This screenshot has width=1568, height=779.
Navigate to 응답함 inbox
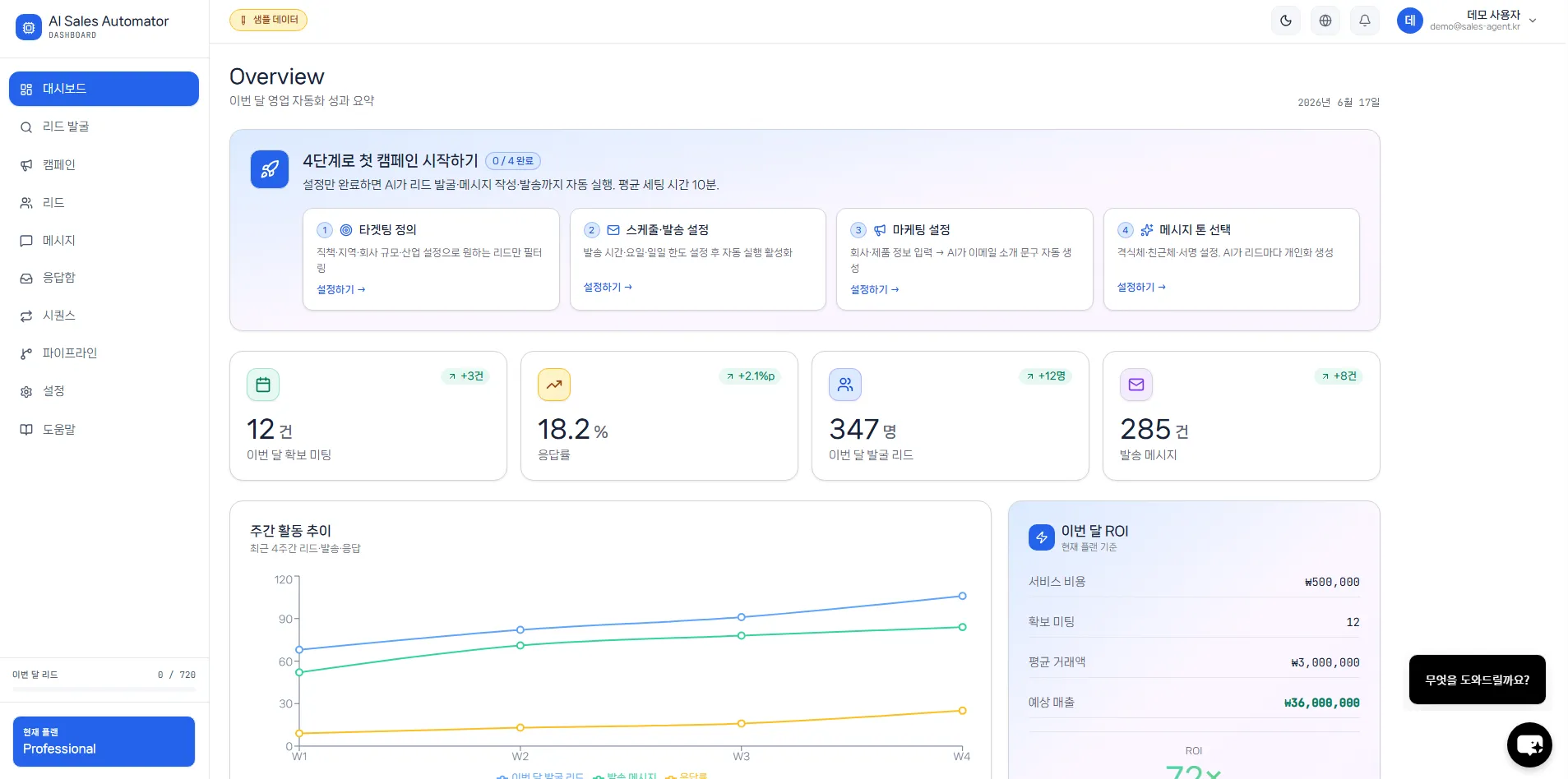pos(104,278)
